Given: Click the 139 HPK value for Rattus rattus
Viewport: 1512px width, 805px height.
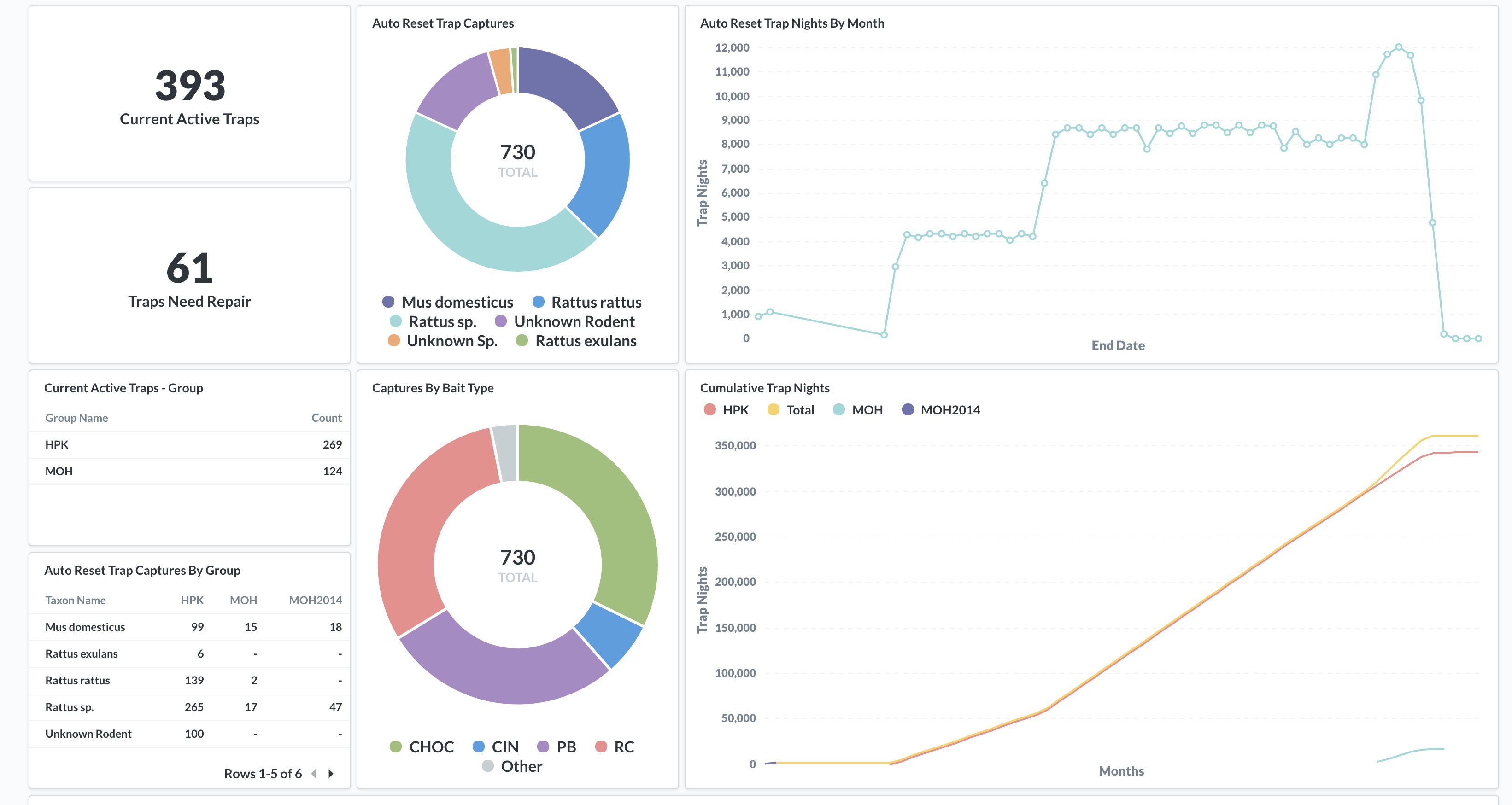Looking at the screenshot, I should coord(194,681).
